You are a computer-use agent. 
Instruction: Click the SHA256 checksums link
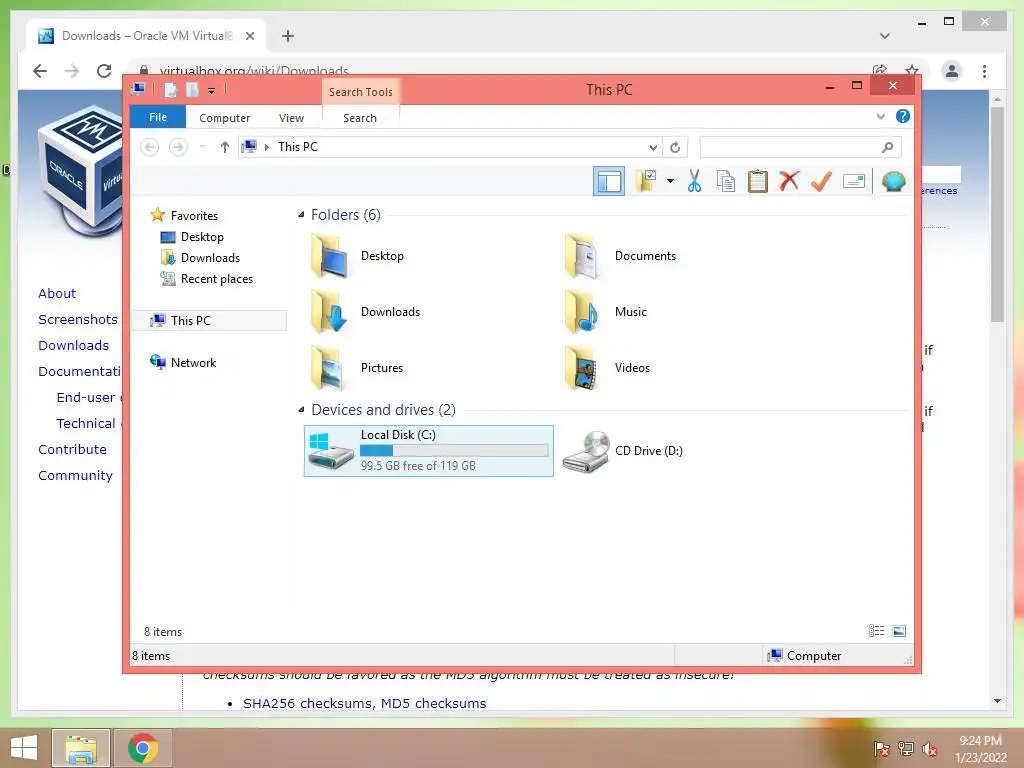click(x=307, y=703)
